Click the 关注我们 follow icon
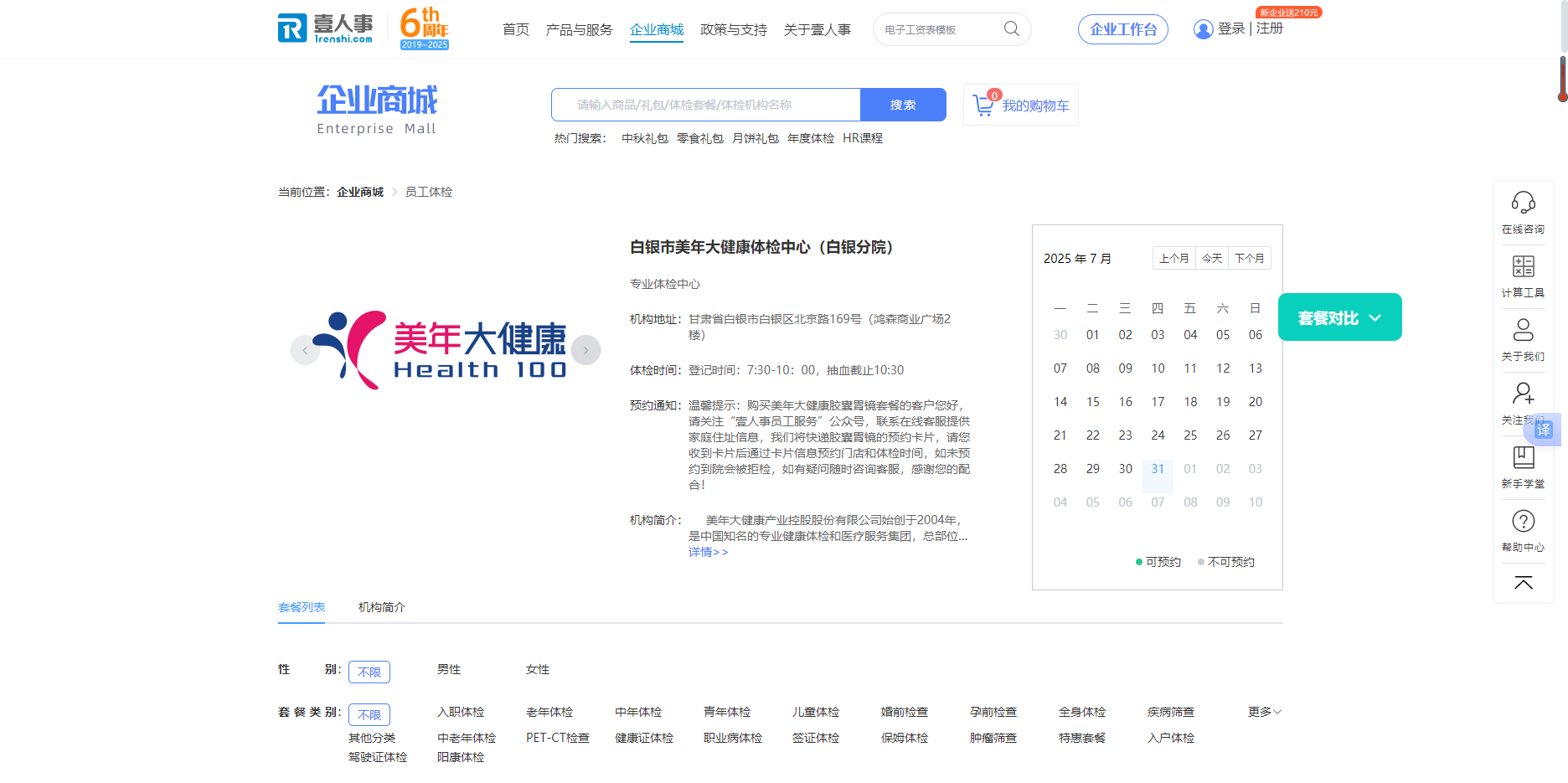1568x783 pixels. (x=1523, y=393)
